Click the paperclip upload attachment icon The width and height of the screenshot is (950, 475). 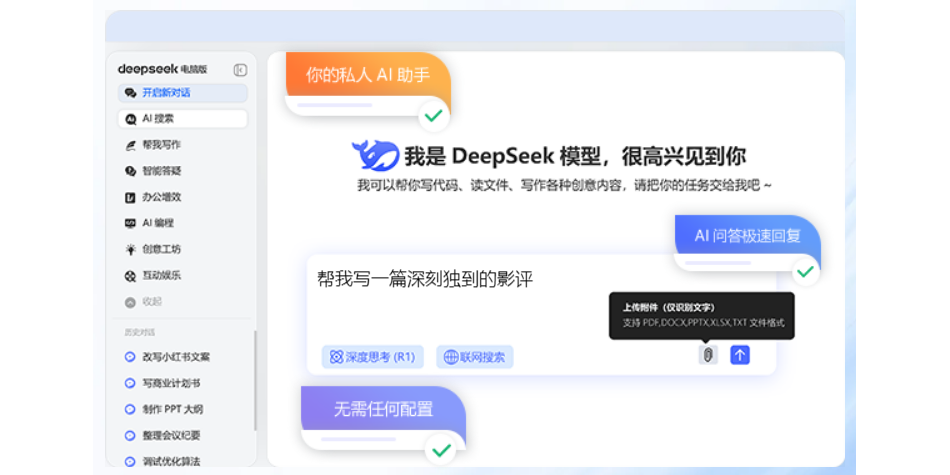point(708,354)
